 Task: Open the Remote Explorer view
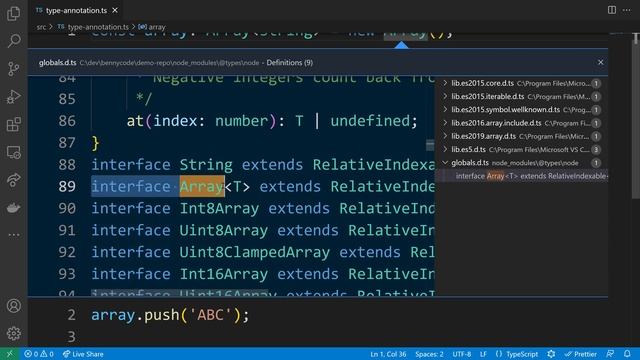coord(13,152)
